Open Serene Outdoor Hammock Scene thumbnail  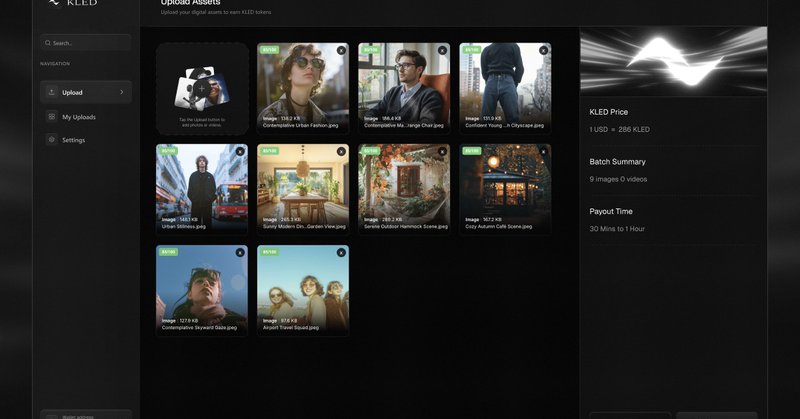[x=404, y=189]
